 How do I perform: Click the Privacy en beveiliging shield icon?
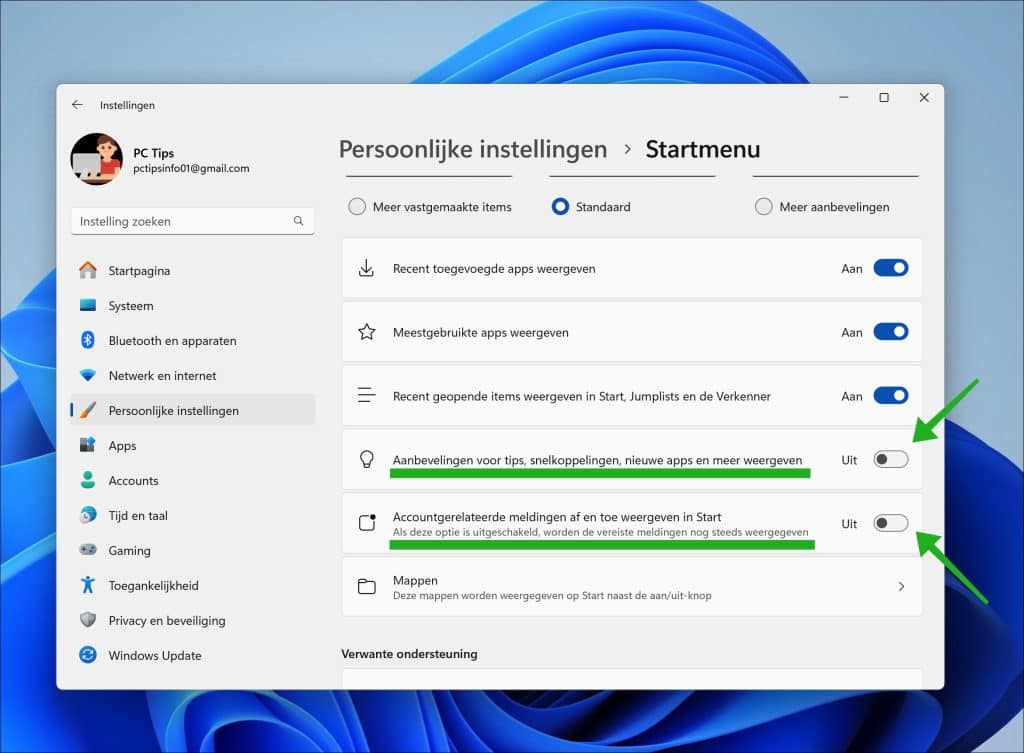(x=88, y=620)
